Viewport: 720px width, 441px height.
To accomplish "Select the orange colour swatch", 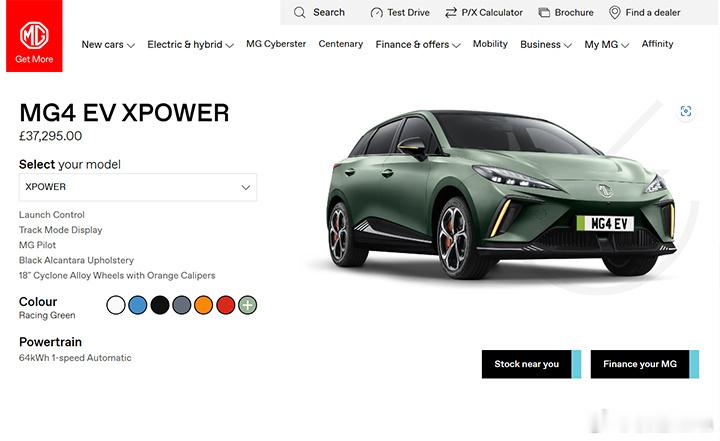I will click(203, 305).
